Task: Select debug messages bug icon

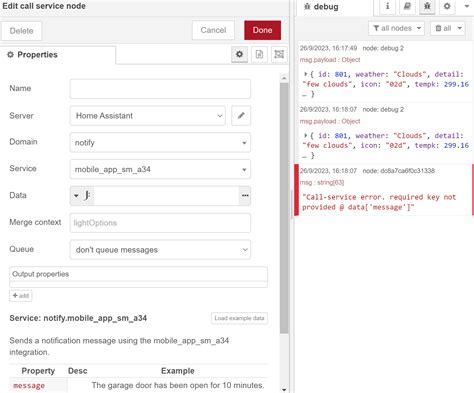Action: click(427, 7)
